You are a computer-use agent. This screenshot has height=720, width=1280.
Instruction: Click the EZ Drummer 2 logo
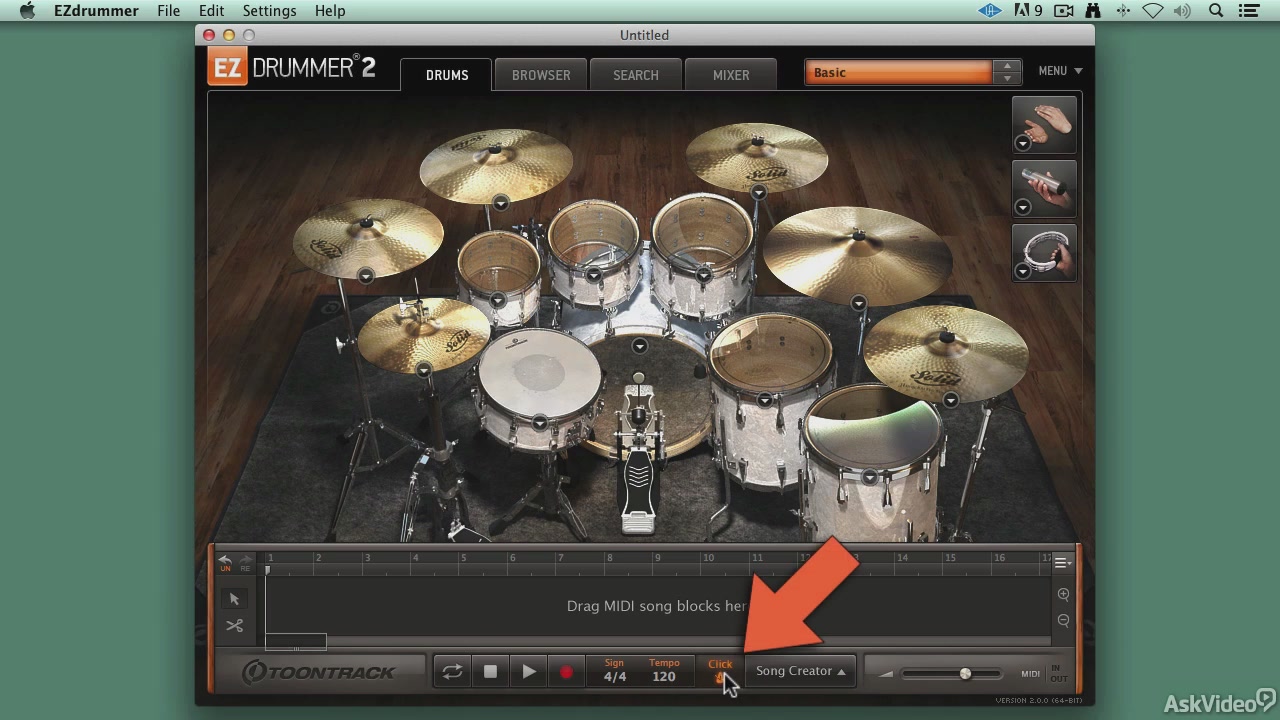pyautogui.click(x=292, y=68)
